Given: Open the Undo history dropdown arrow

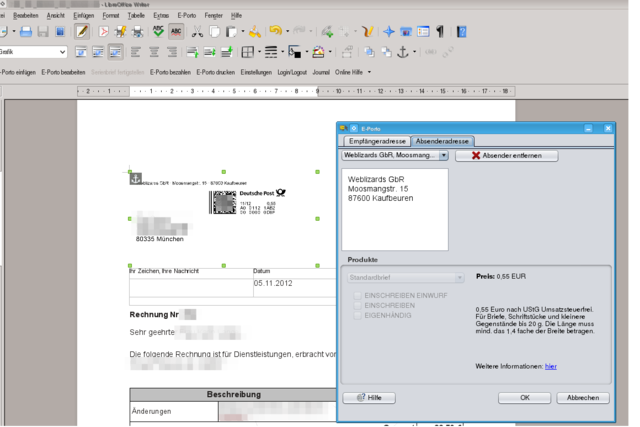Looking at the screenshot, I should (x=287, y=31).
